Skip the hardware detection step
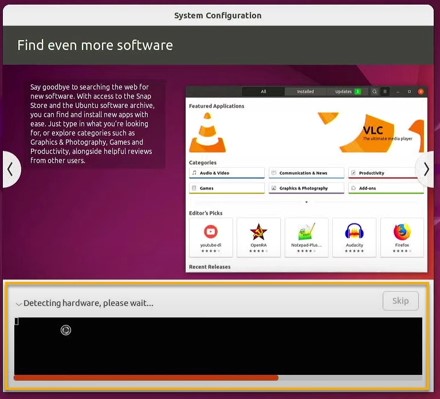 pos(400,301)
